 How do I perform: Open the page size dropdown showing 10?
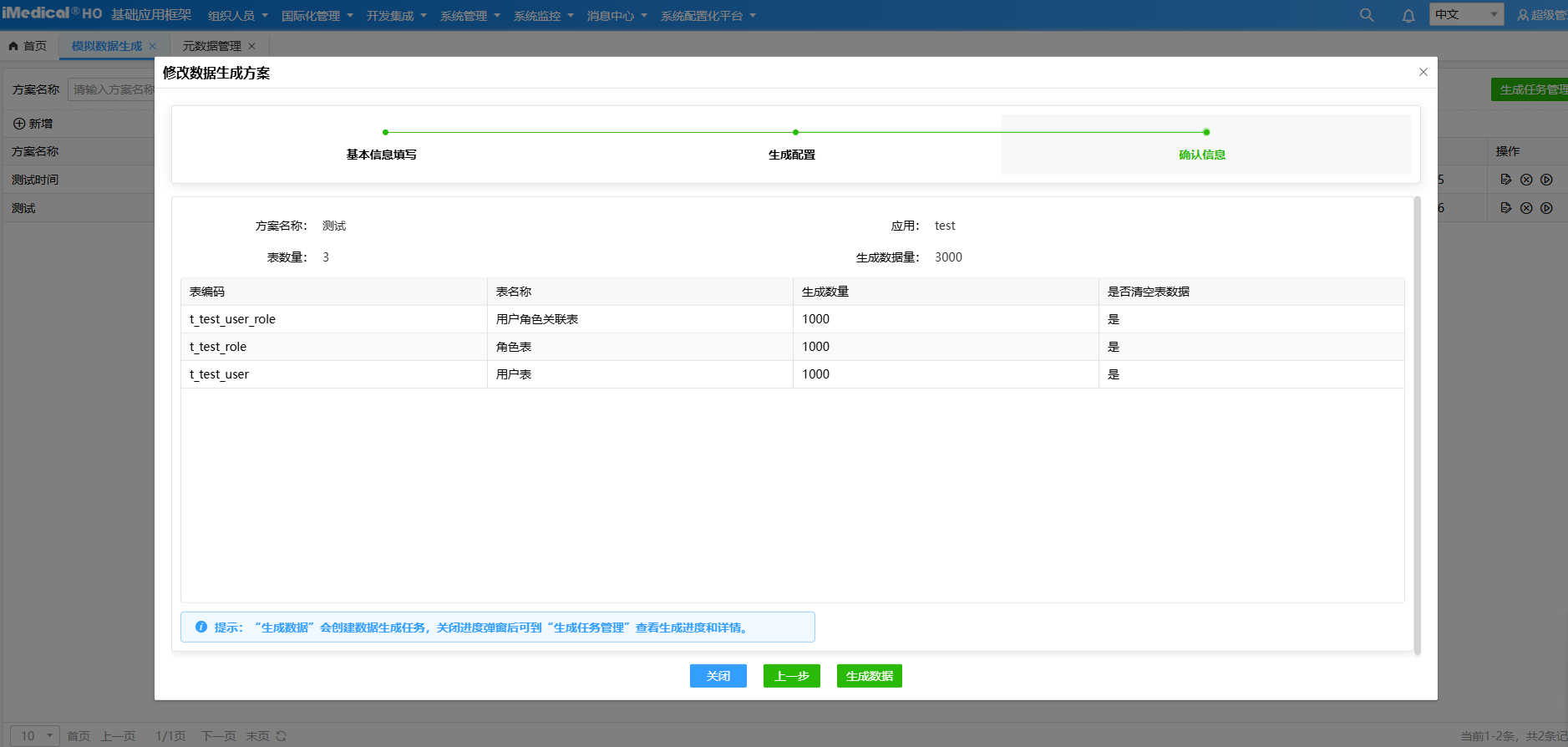(x=34, y=736)
